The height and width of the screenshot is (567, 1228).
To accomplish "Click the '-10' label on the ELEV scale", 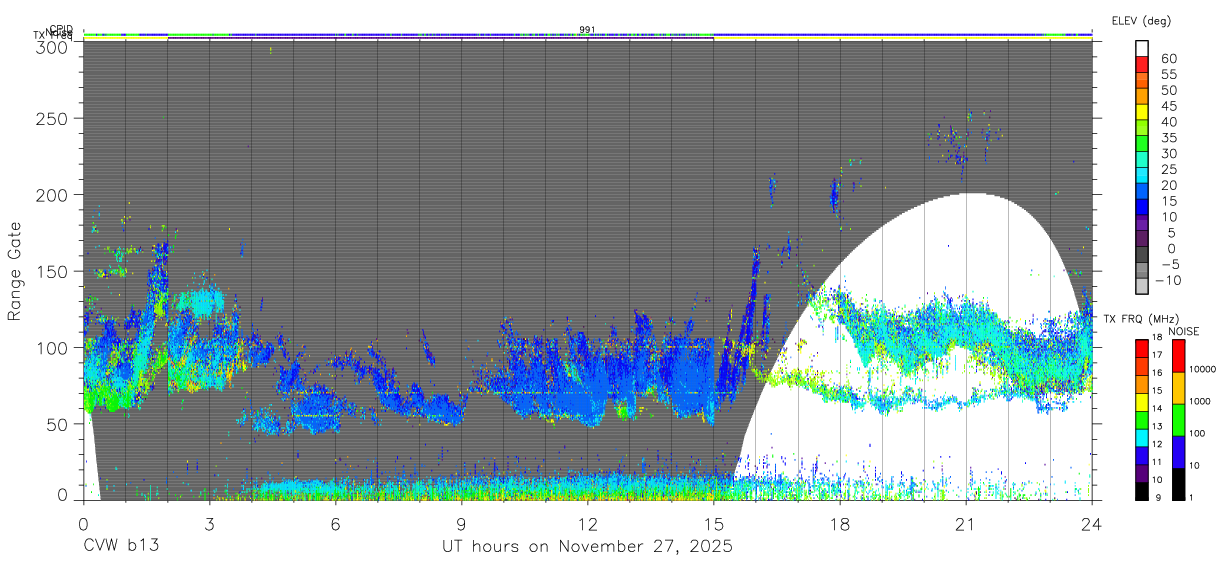I will point(1166,280).
